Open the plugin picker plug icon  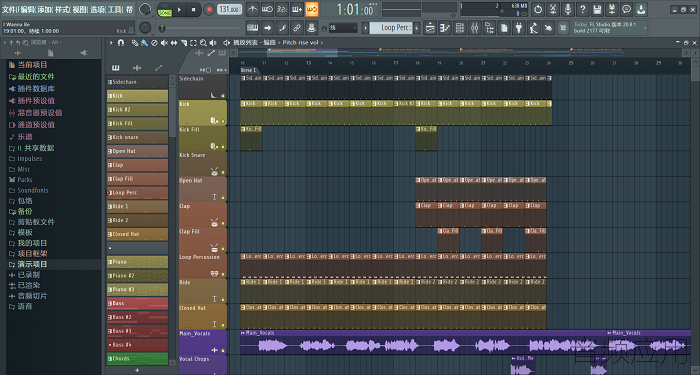[x=518, y=28]
